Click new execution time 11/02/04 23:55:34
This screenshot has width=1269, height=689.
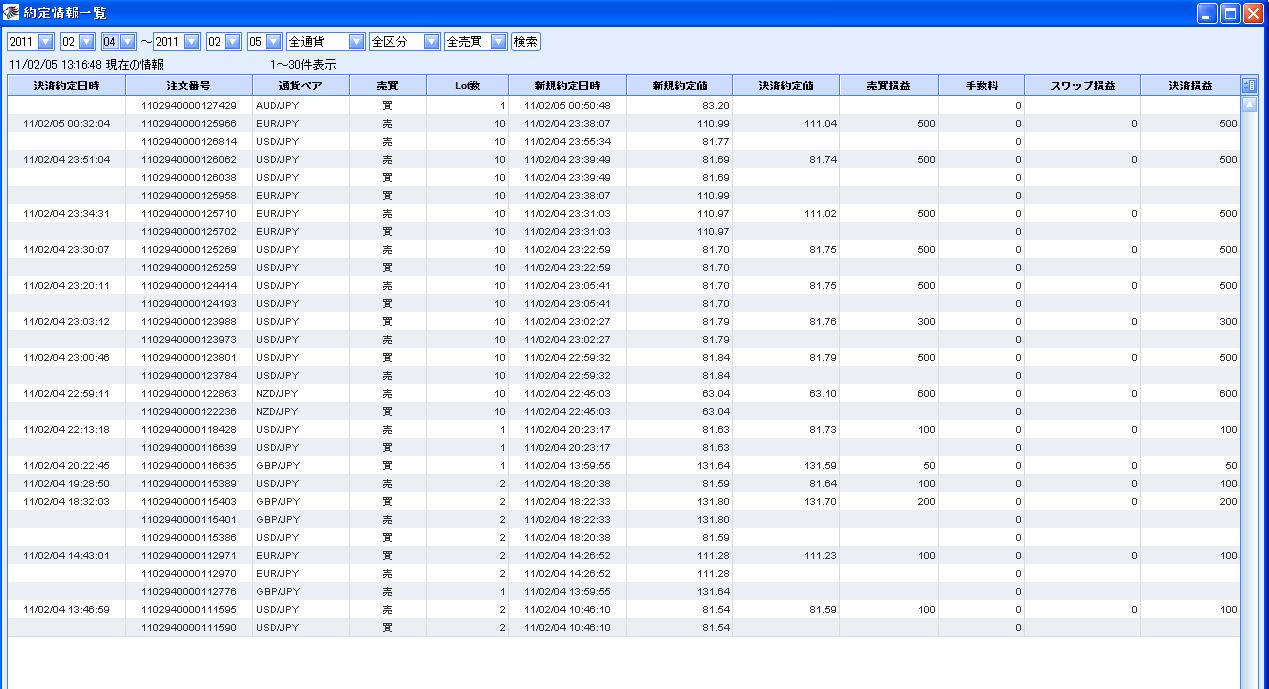(567, 141)
